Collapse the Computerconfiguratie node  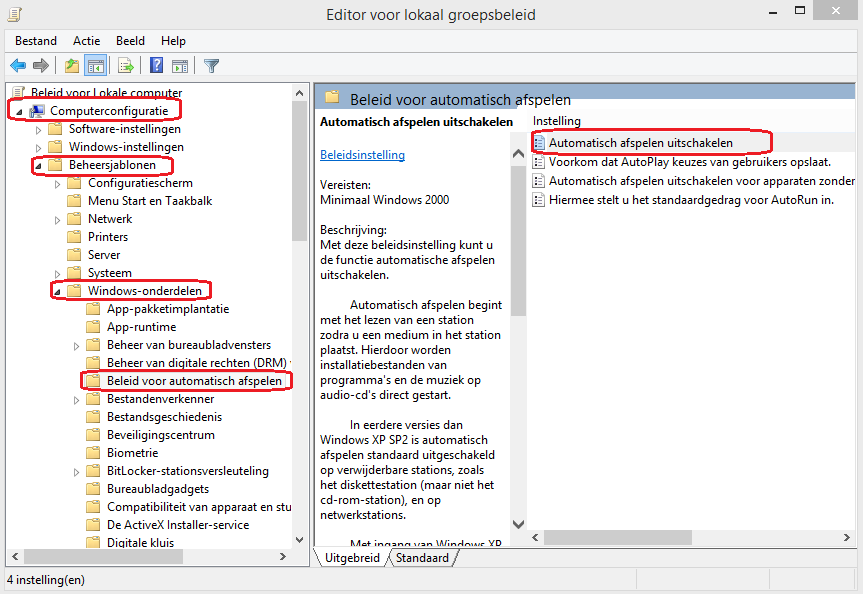20,112
